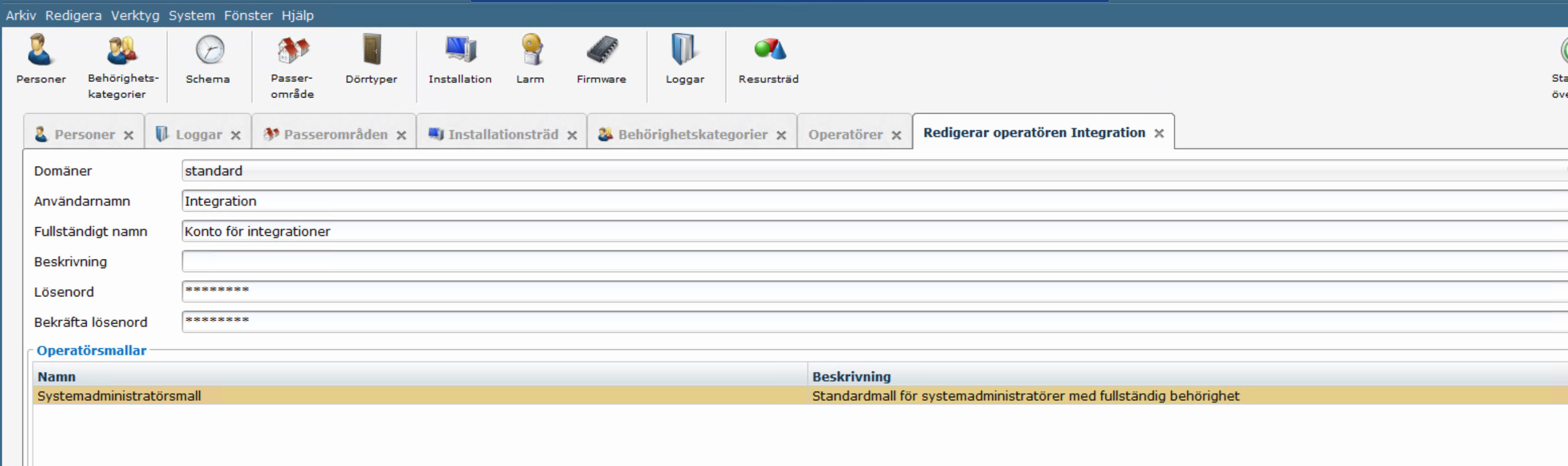Open the Larm bell icon

pos(531,59)
